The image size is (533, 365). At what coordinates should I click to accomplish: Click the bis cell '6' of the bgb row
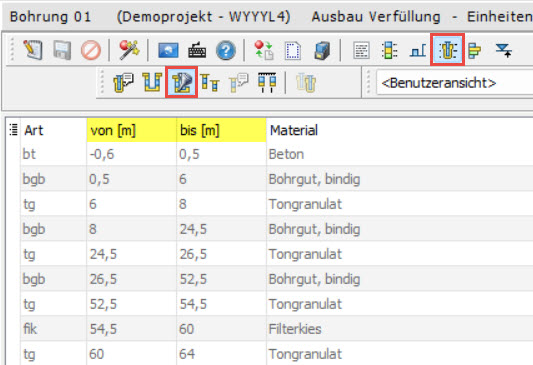click(x=222, y=179)
